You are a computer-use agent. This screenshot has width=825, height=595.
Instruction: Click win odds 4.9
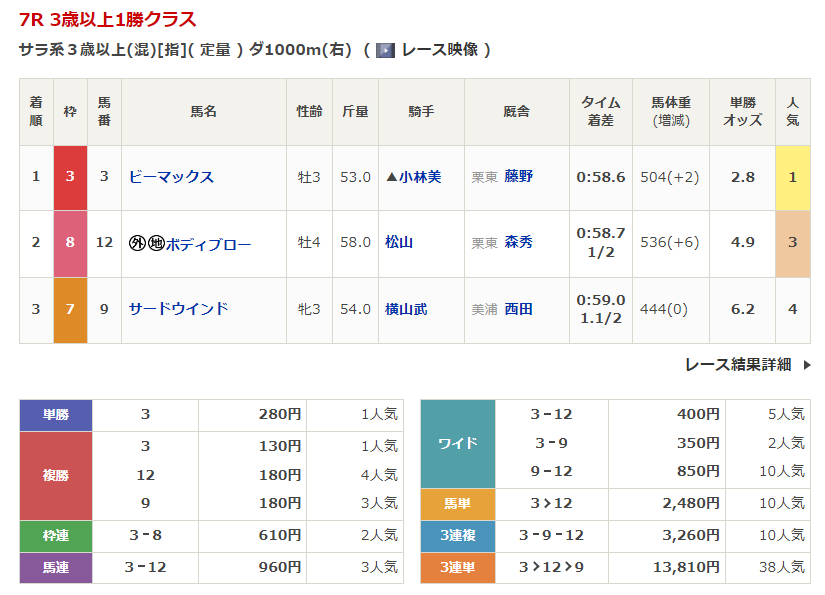click(x=742, y=243)
